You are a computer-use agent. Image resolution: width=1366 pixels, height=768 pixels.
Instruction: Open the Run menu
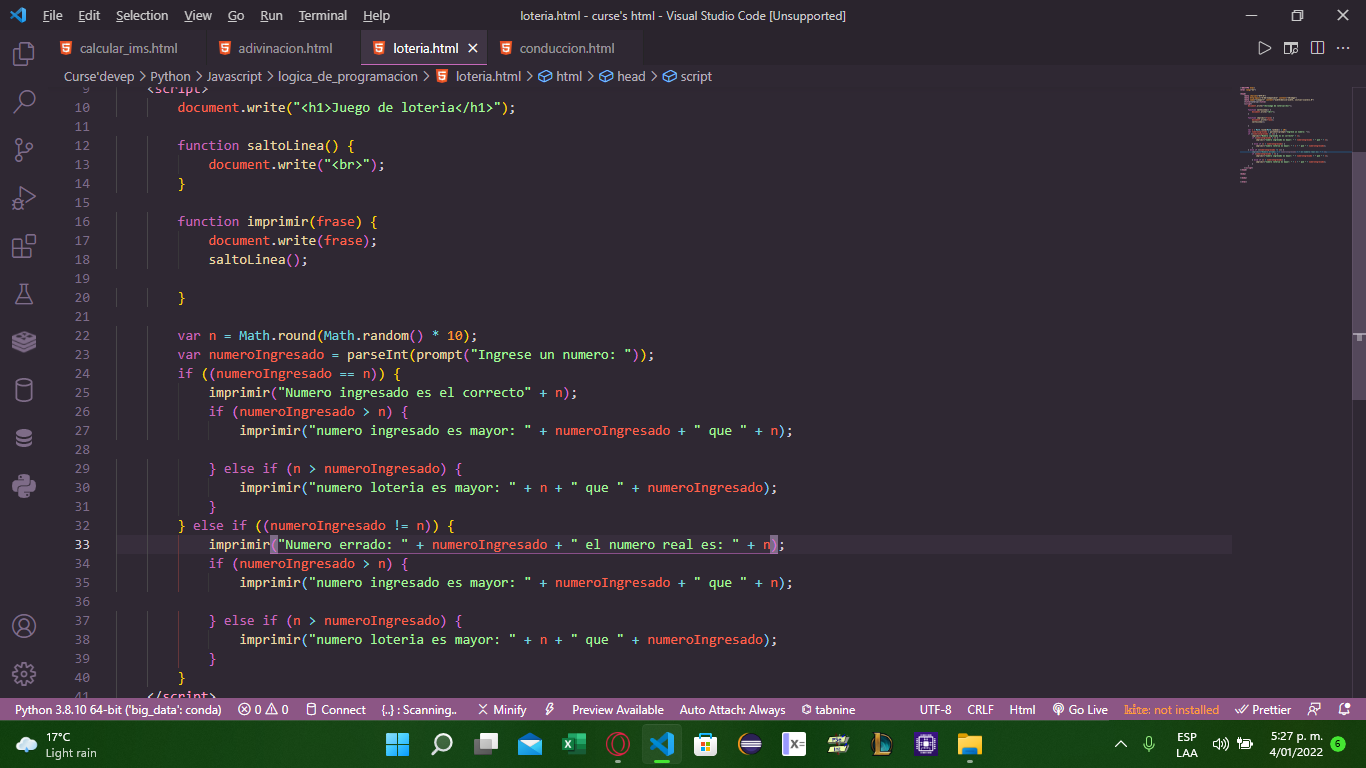coord(271,15)
